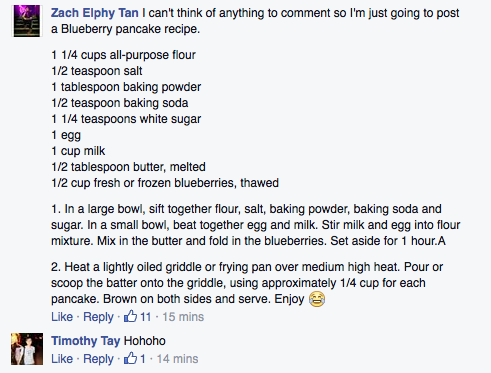
Task: Open Timothy Tay's profile picture
Action: 27,349
